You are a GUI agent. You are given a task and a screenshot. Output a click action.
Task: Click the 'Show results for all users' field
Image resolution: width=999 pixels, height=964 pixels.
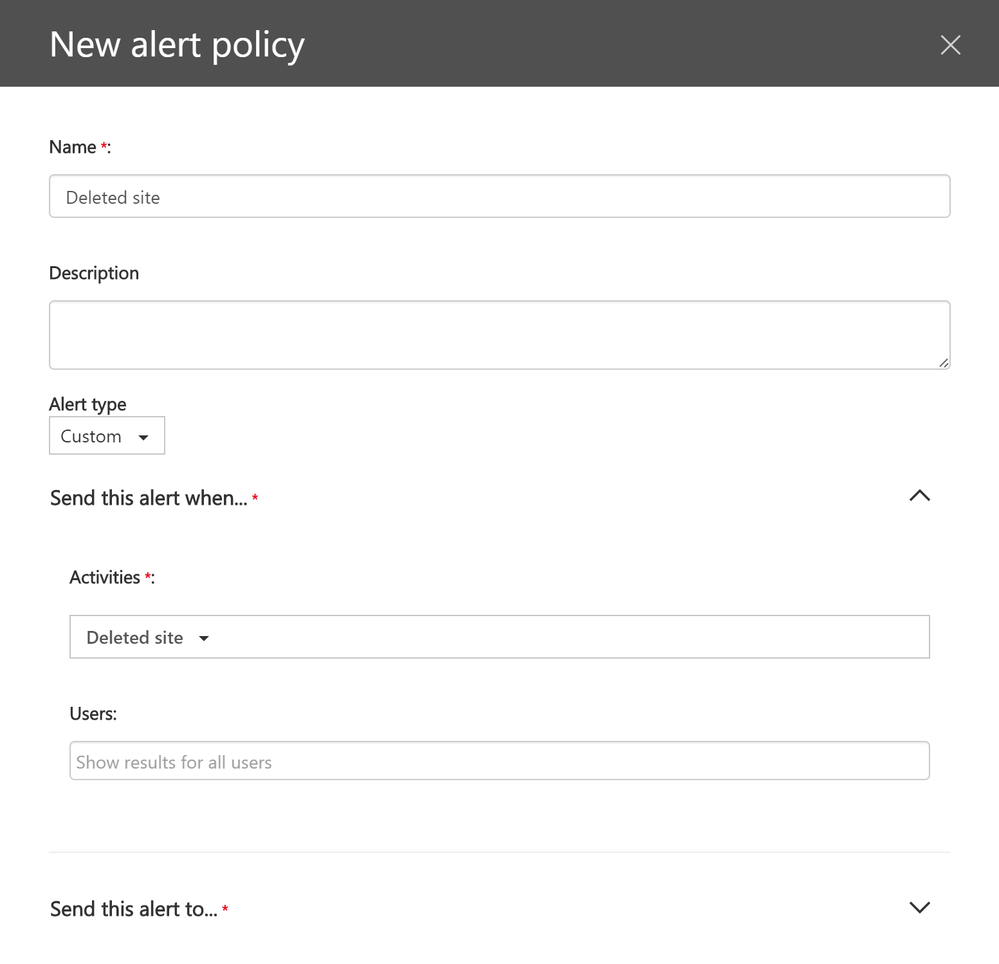(499, 761)
